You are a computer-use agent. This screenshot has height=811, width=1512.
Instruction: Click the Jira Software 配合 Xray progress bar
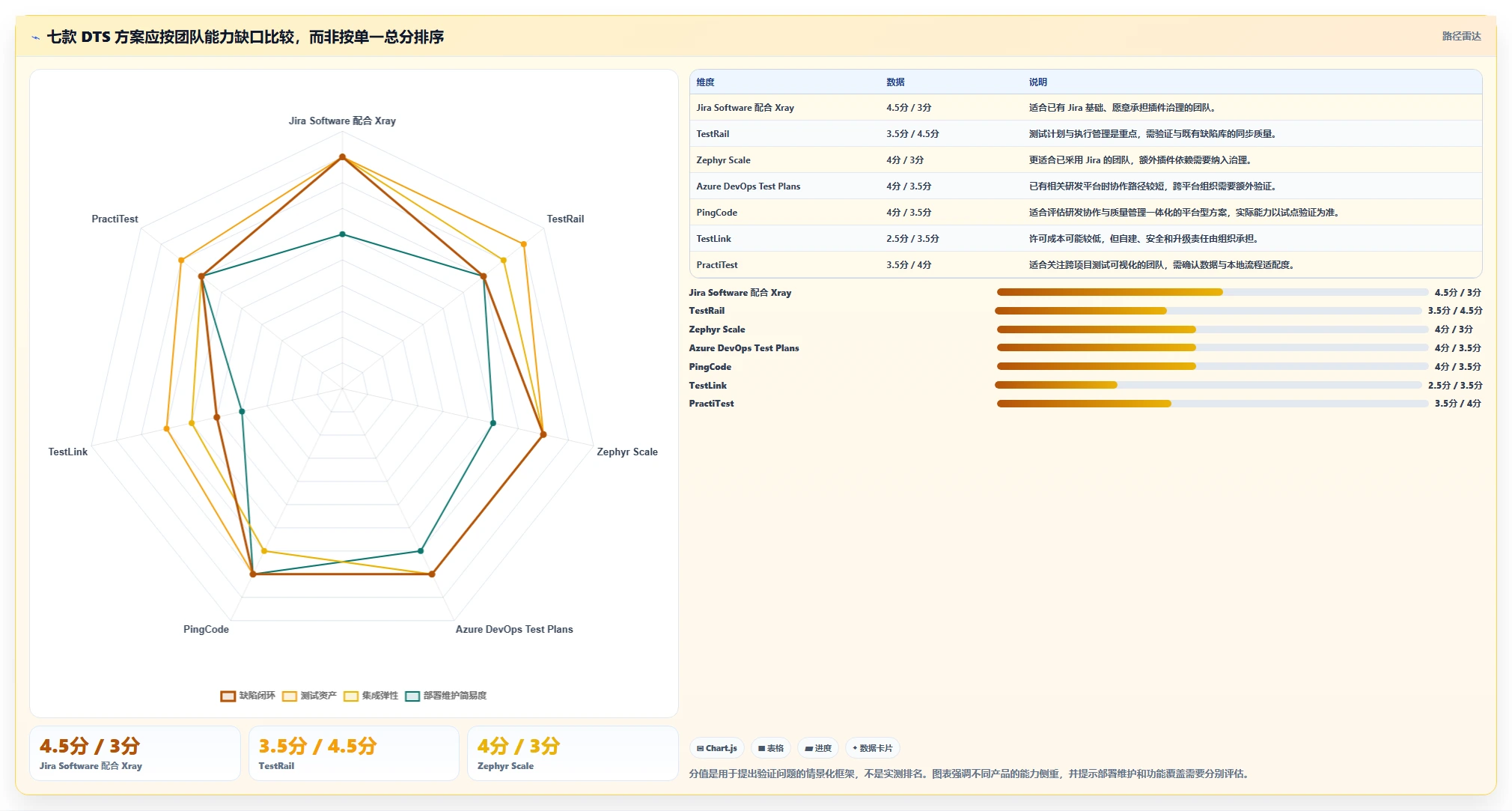coord(1212,292)
